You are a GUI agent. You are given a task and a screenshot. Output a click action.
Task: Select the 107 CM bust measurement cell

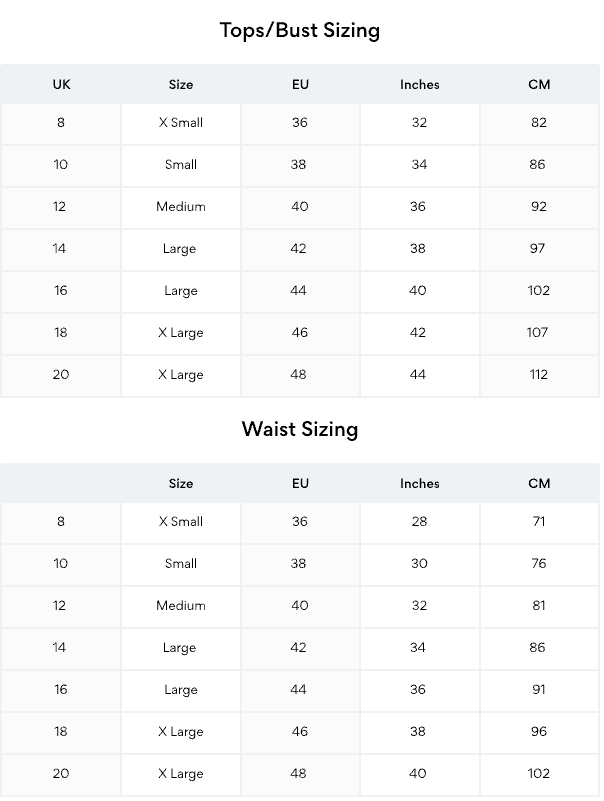point(538,333)
